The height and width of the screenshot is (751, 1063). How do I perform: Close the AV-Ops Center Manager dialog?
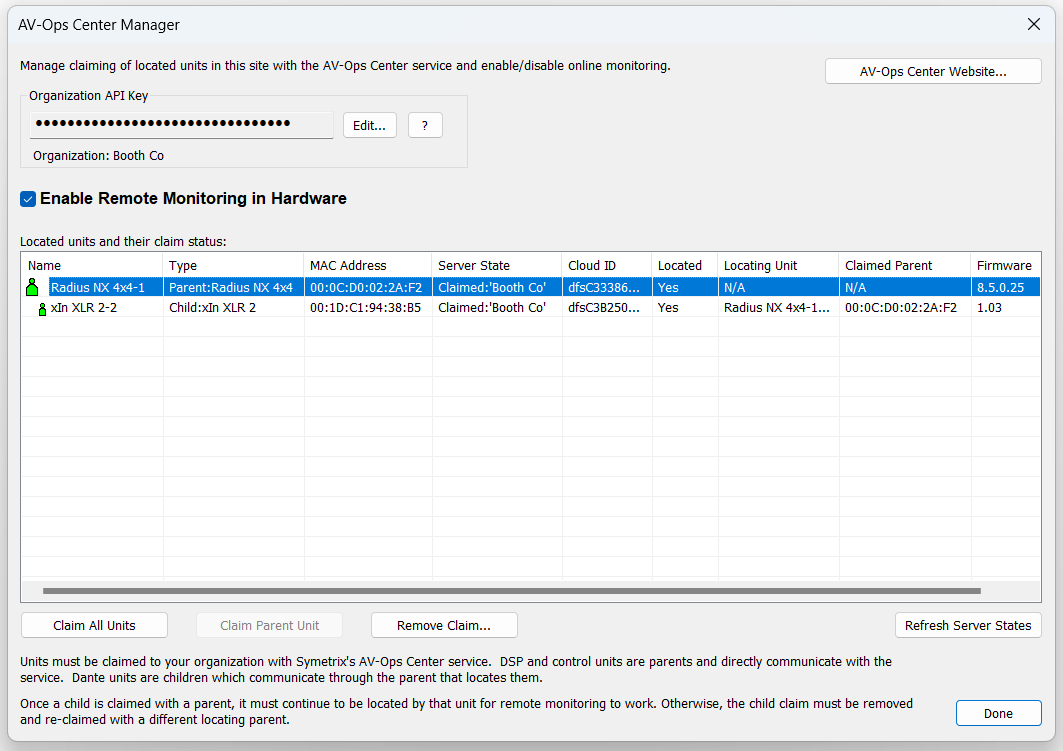[1034, 24]
